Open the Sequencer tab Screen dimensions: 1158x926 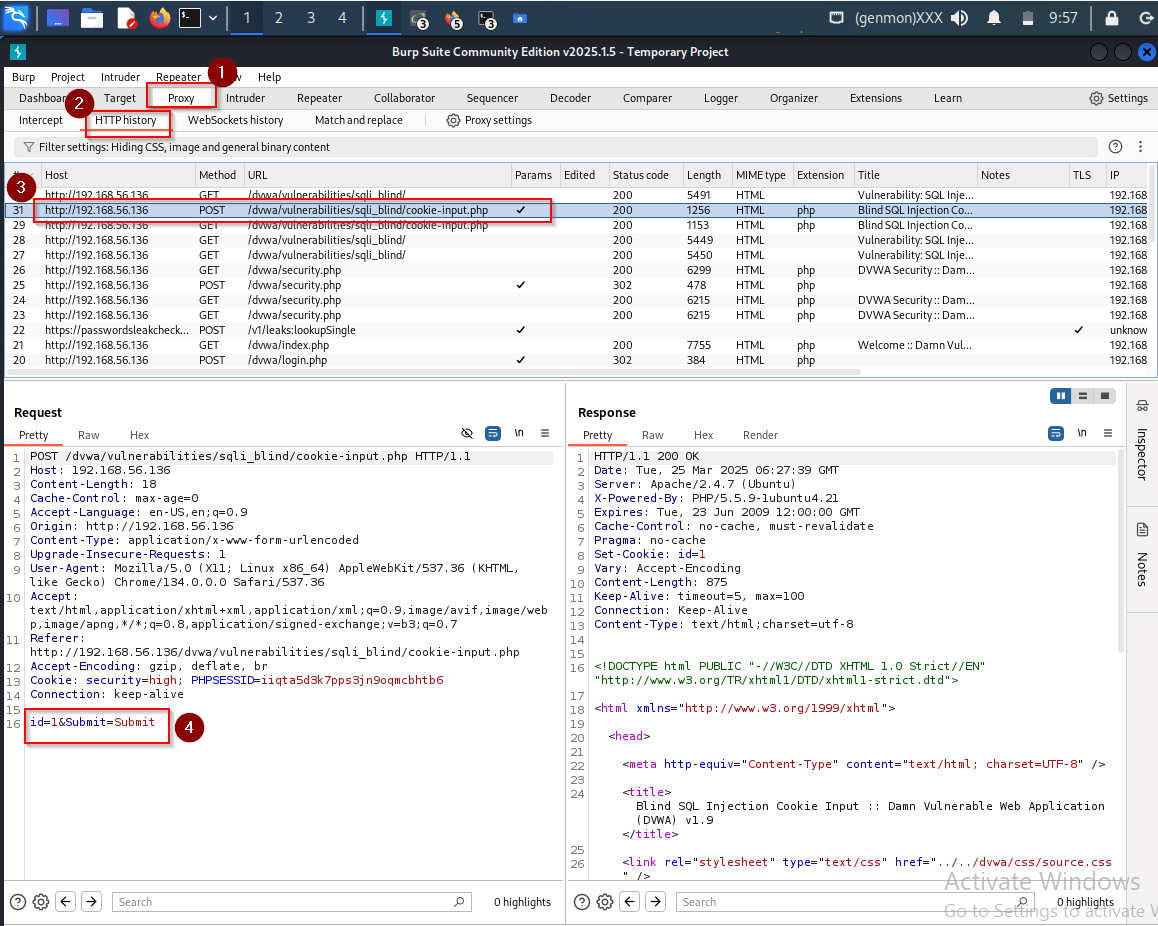(x=492, y=98)
